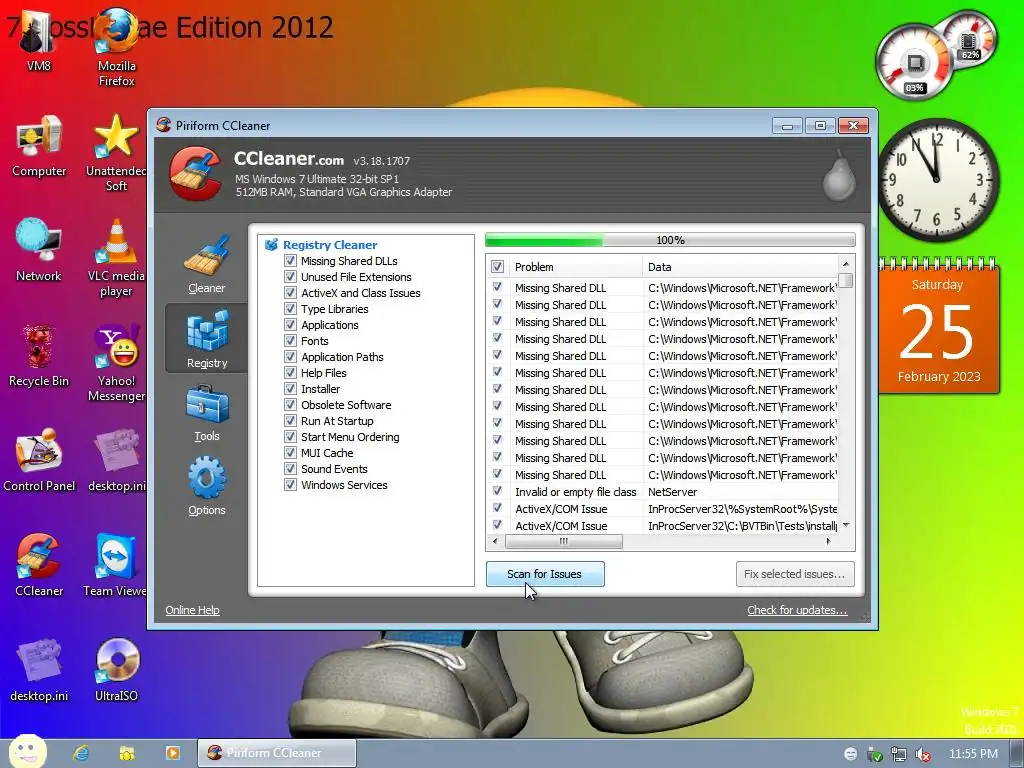Image resolution: width=1024 pixels, height=768 pixels.
Task: Launch VLC media player from desktop
Action: point(116,259)
